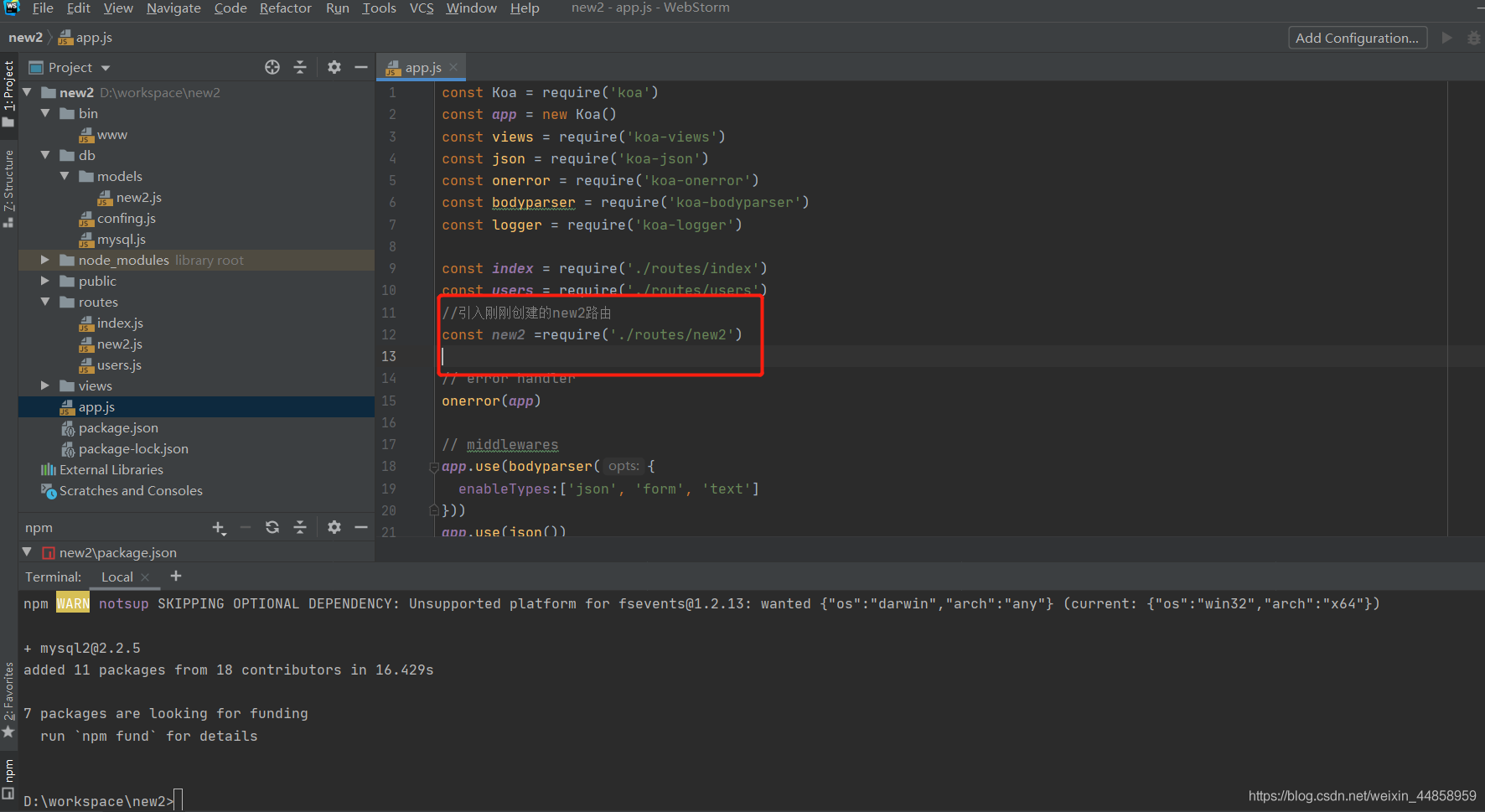The image size is (1485, 812).
Task: Select package.json in project tree
Action: [118, 428]
